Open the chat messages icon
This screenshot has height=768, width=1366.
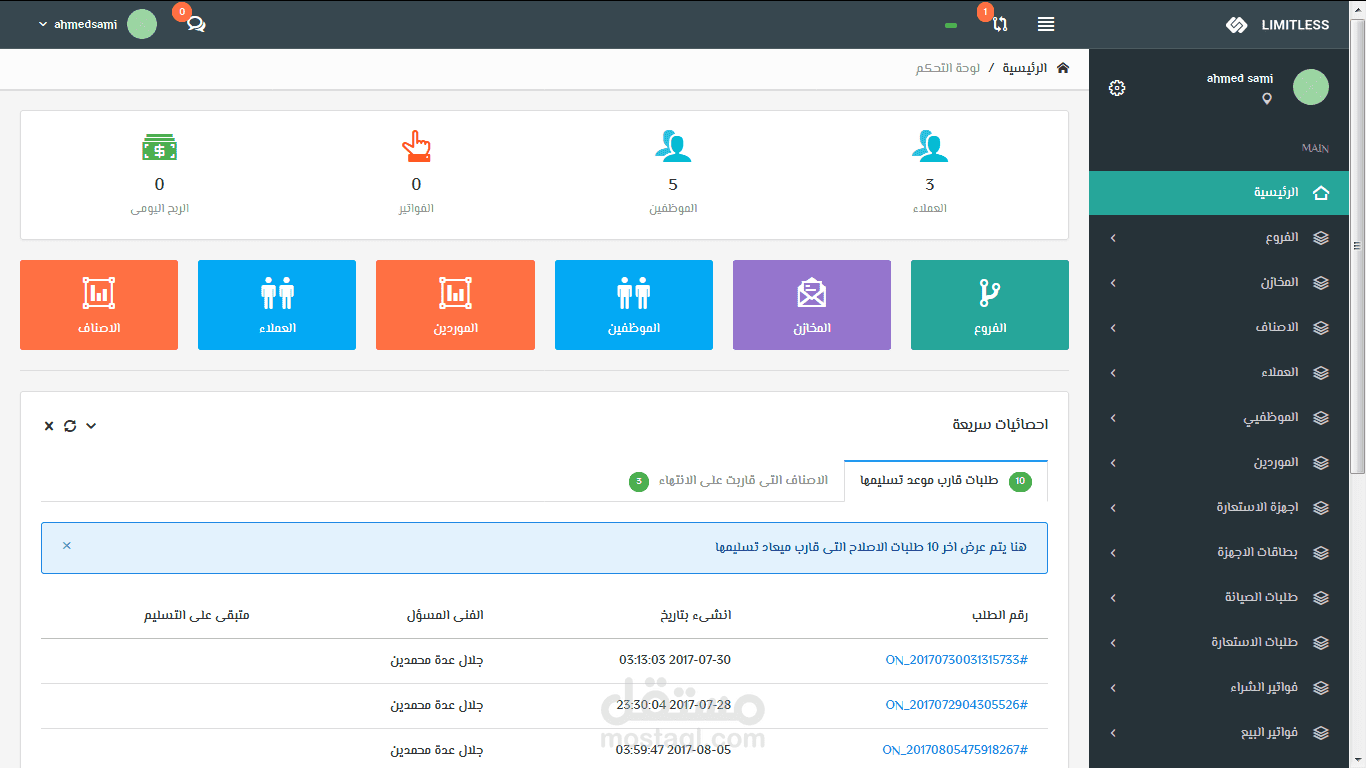pos(196,23)
